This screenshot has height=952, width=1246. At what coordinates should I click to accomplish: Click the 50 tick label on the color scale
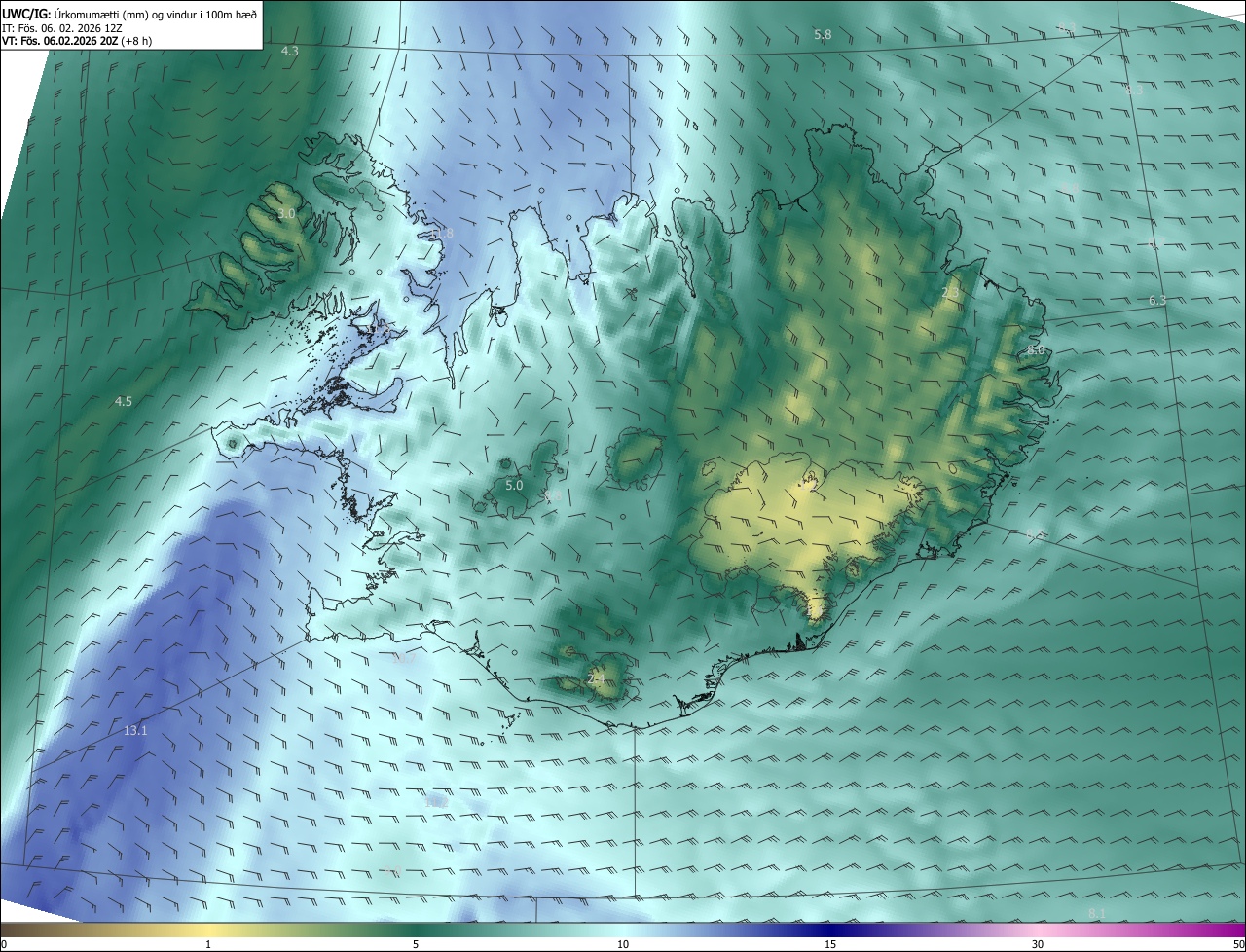[x=1238, y=944]
